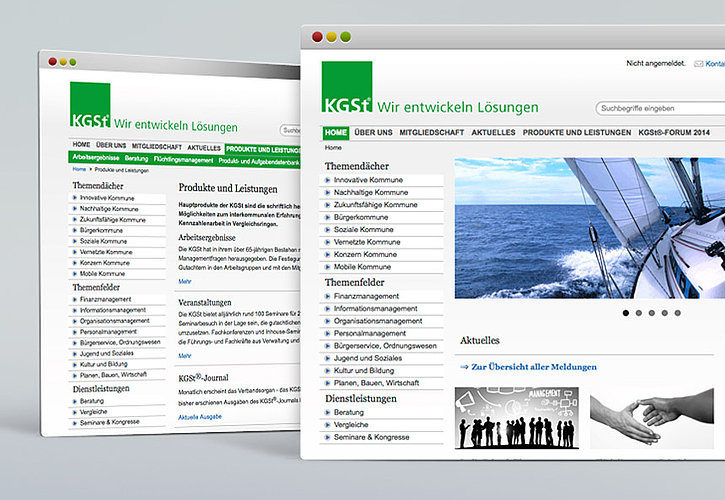Select the third slideshow indicator dot

pyautogui.click(x=652, y=313)
